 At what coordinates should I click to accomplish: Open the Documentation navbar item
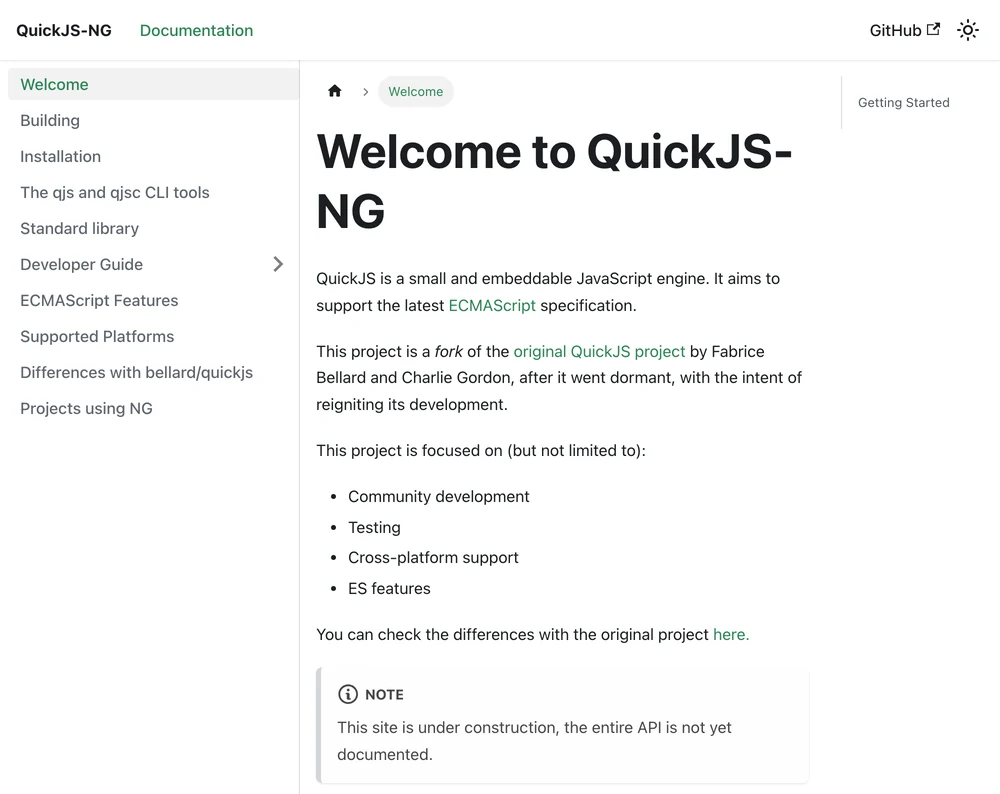196,31
